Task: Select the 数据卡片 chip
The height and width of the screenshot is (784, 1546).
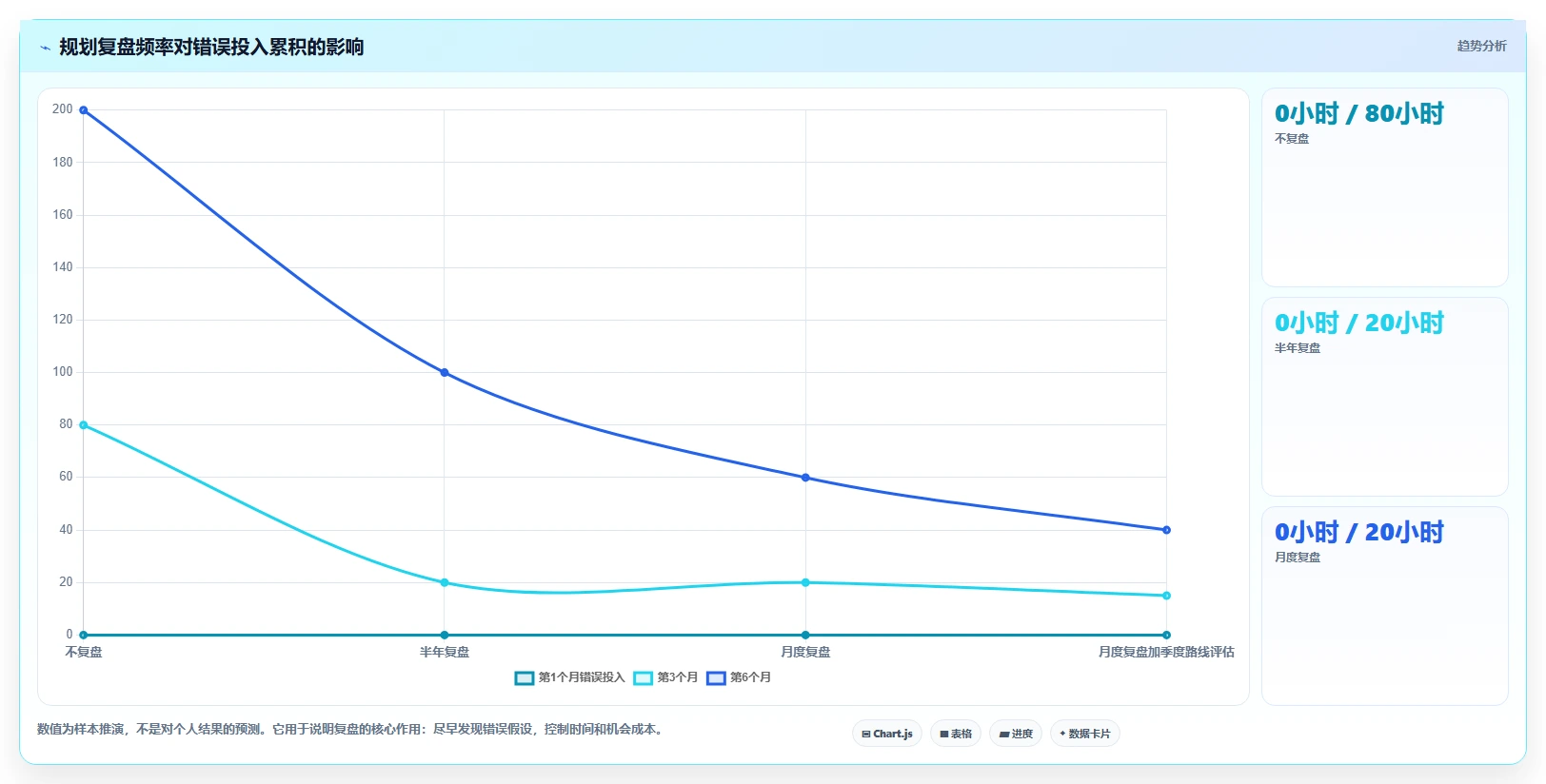Action: pyautogui.click(x=1085, y=734)
